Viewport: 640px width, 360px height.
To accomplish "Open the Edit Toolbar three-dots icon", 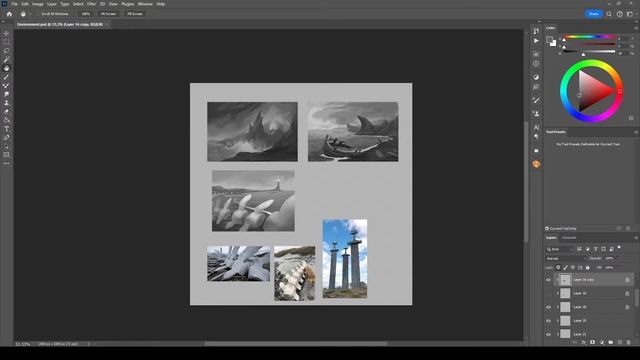I will pos(6,163).
